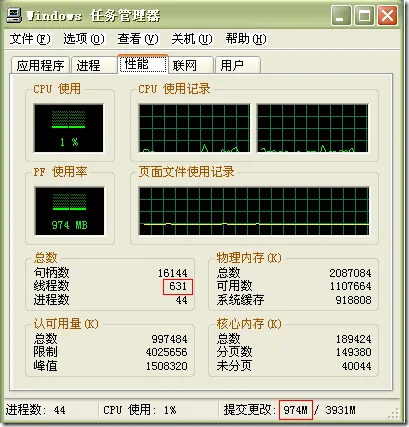Image resolution: width=409 pixels, height=427 pixels.
Task: Switch to the 用户 tab
Action: [238, 65]
